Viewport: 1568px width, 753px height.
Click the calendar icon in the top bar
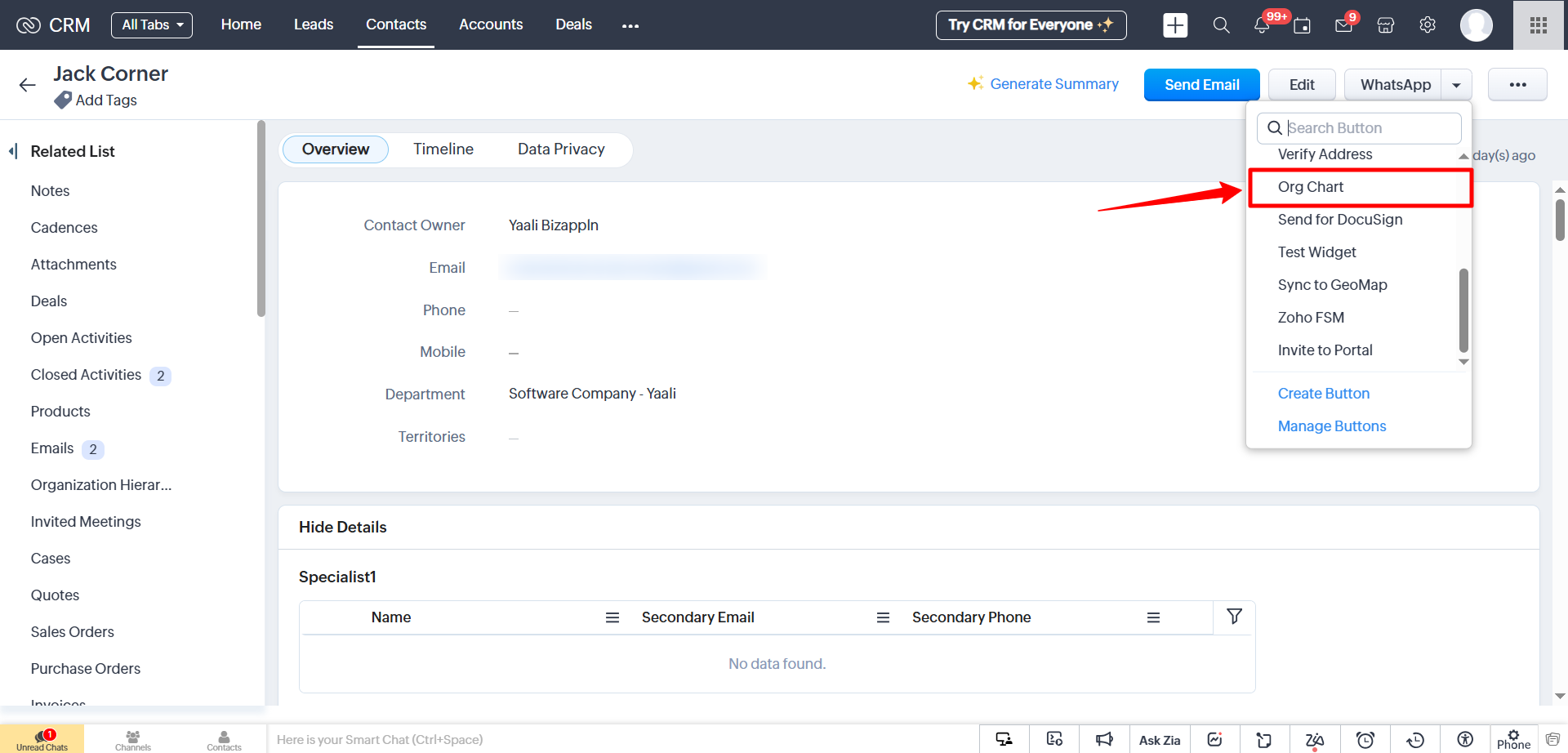(1302, 25)
